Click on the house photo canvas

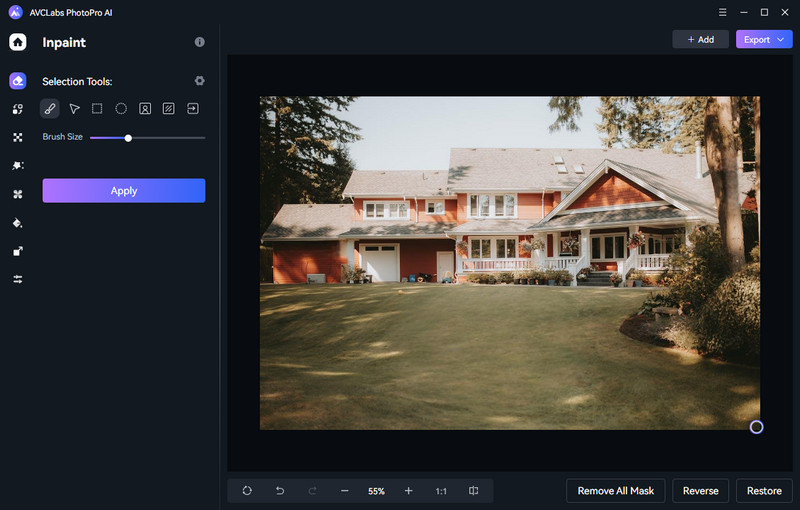(x=510, y=263)
